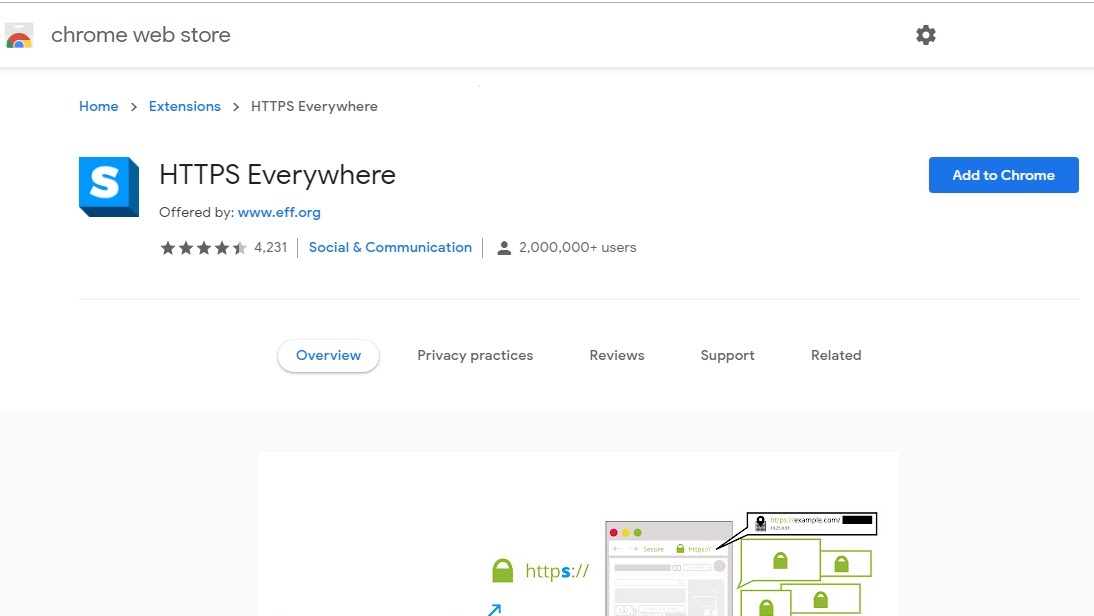
Task: Open the Extensions breadcrumb link
Action: [x=184, y=106]
